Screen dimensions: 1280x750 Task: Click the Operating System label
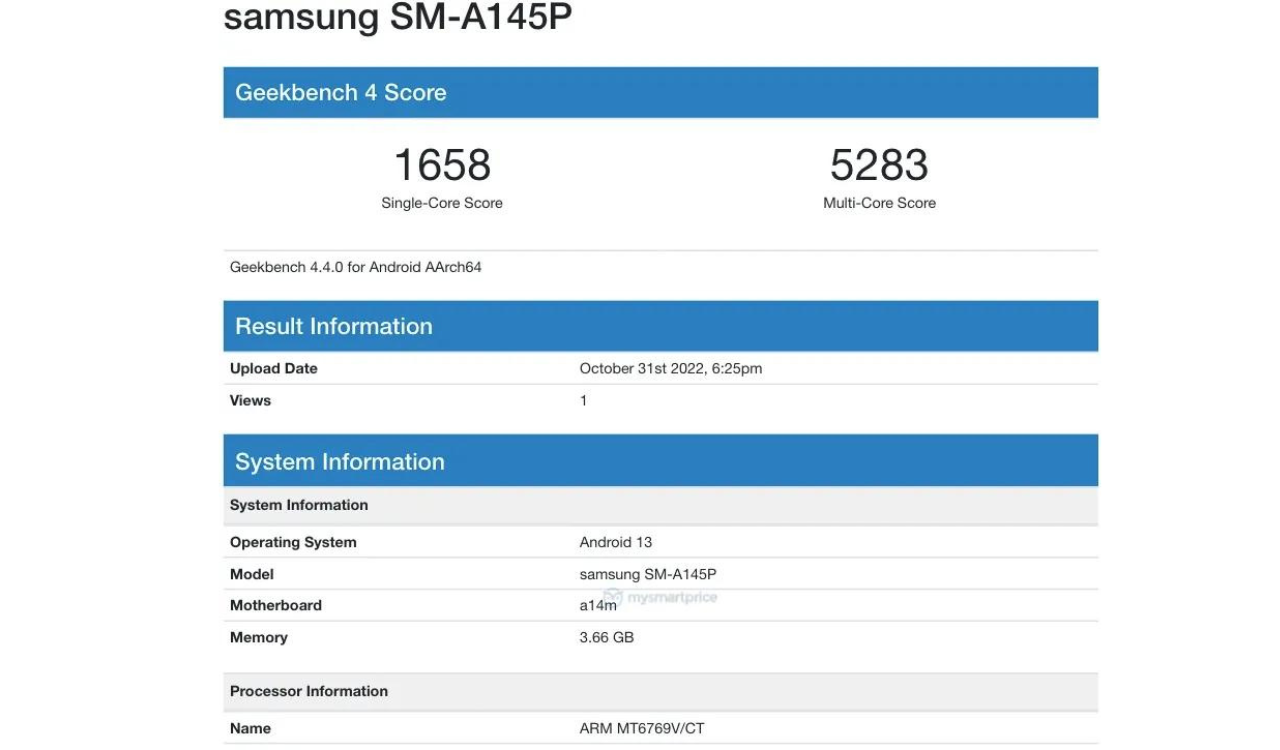pyautogui.click(x=293, y=542)
